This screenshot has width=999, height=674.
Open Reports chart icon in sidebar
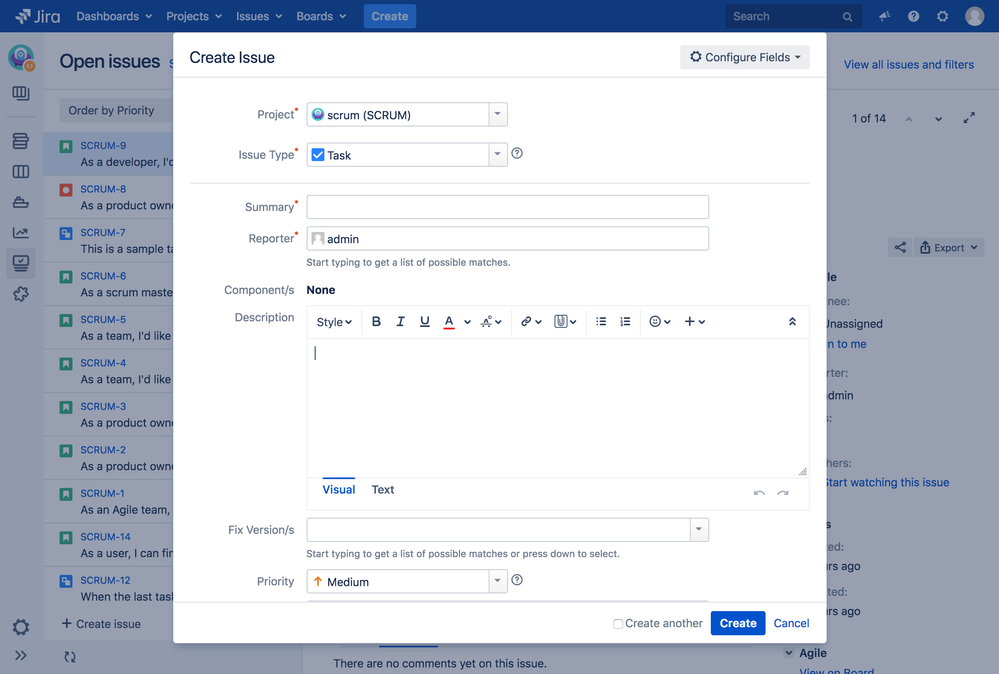tap(20, 233)
